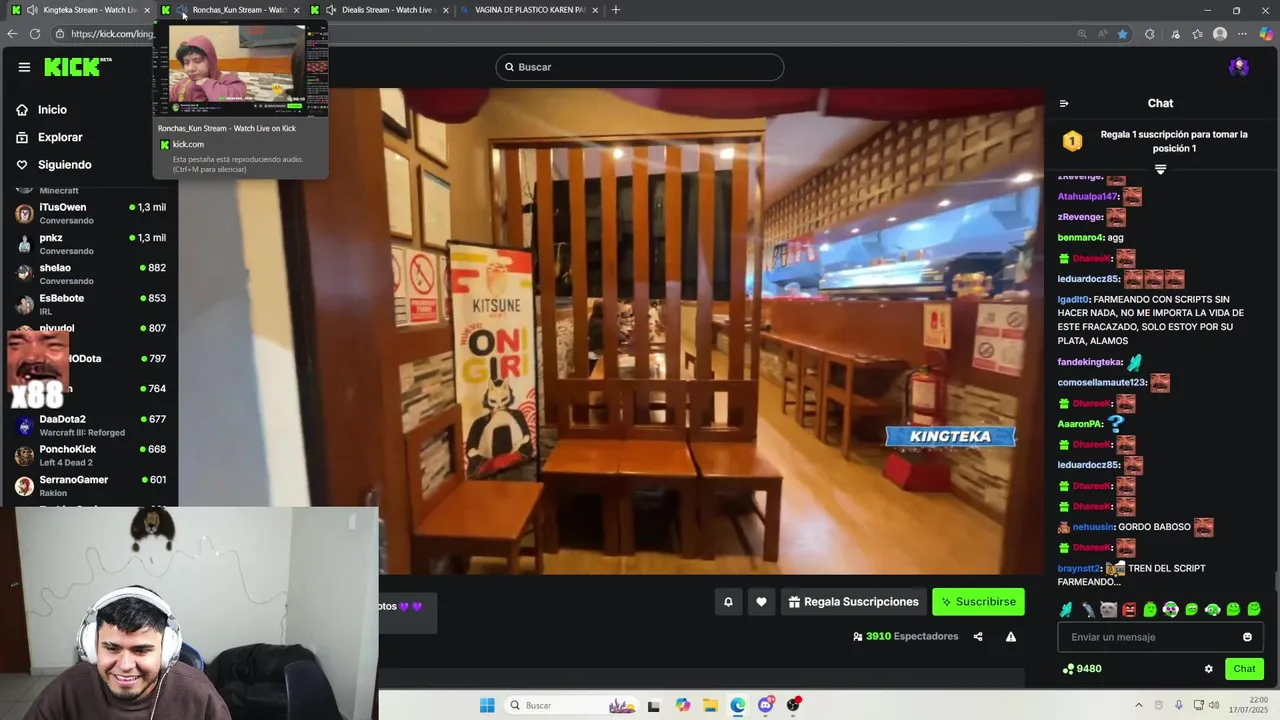Click the nehuusin username in chat
1280x720 pixels.
[1093, 527]
